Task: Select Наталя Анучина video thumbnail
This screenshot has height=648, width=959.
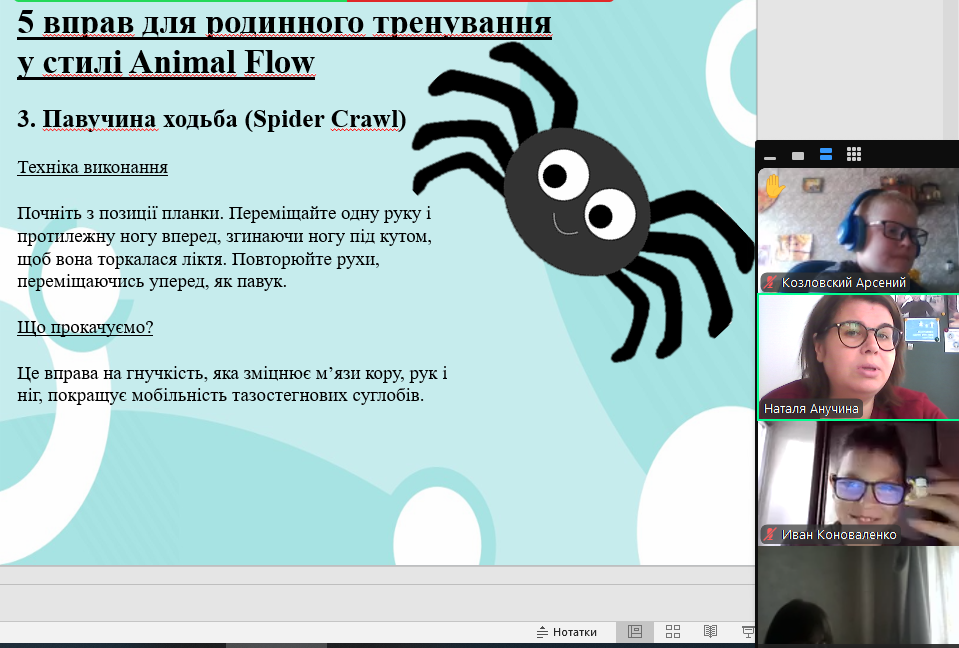Action: click(858, 357)
